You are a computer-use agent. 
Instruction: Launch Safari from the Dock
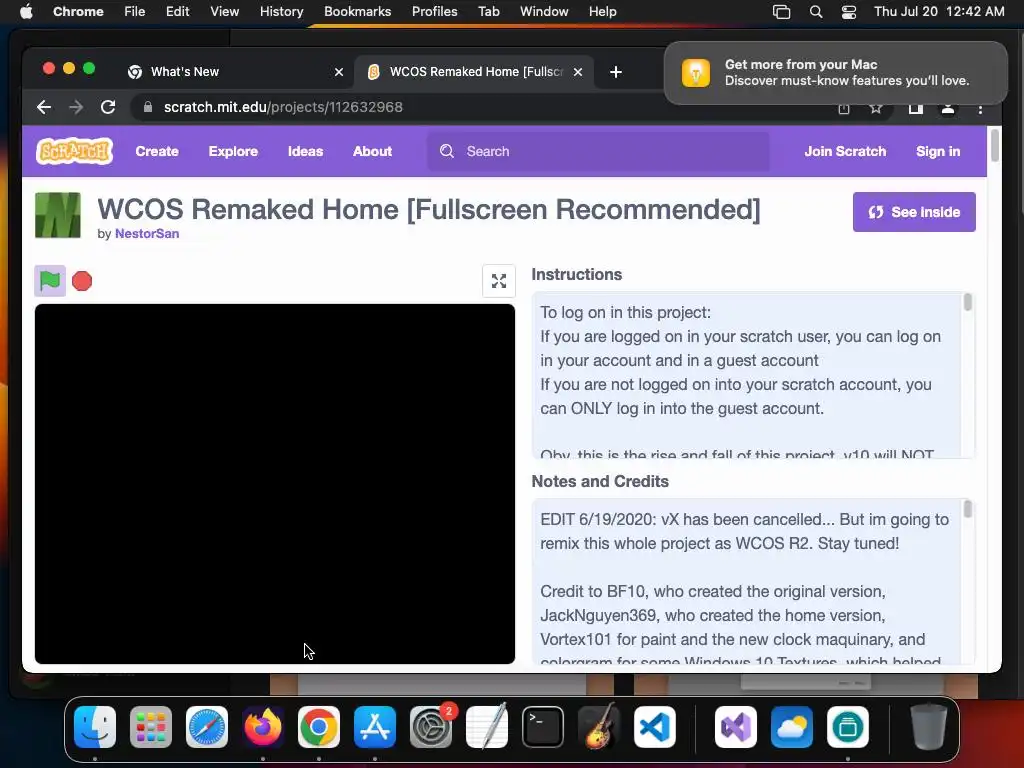pos(207,727)
